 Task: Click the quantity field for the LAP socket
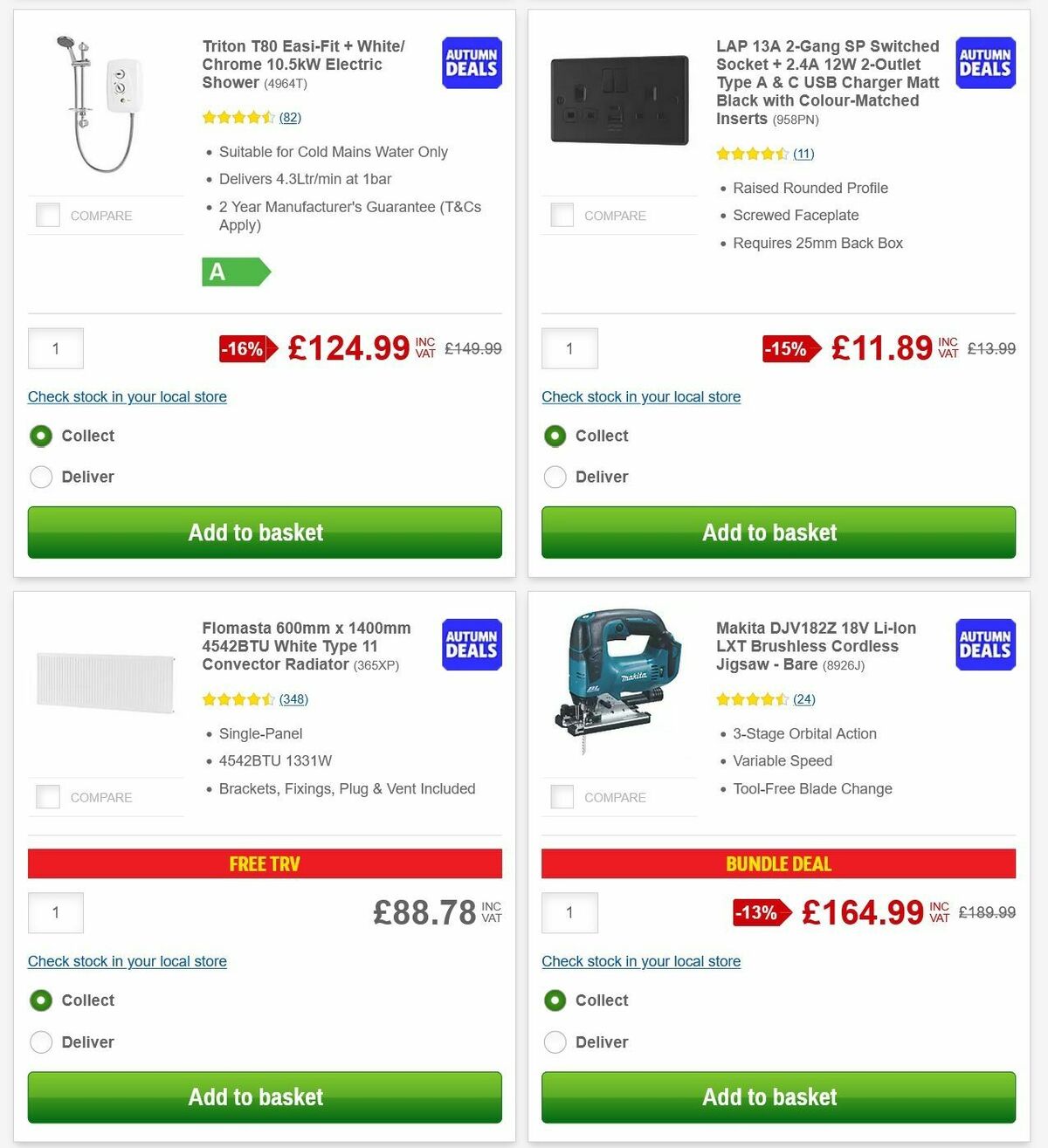(569, 348)
